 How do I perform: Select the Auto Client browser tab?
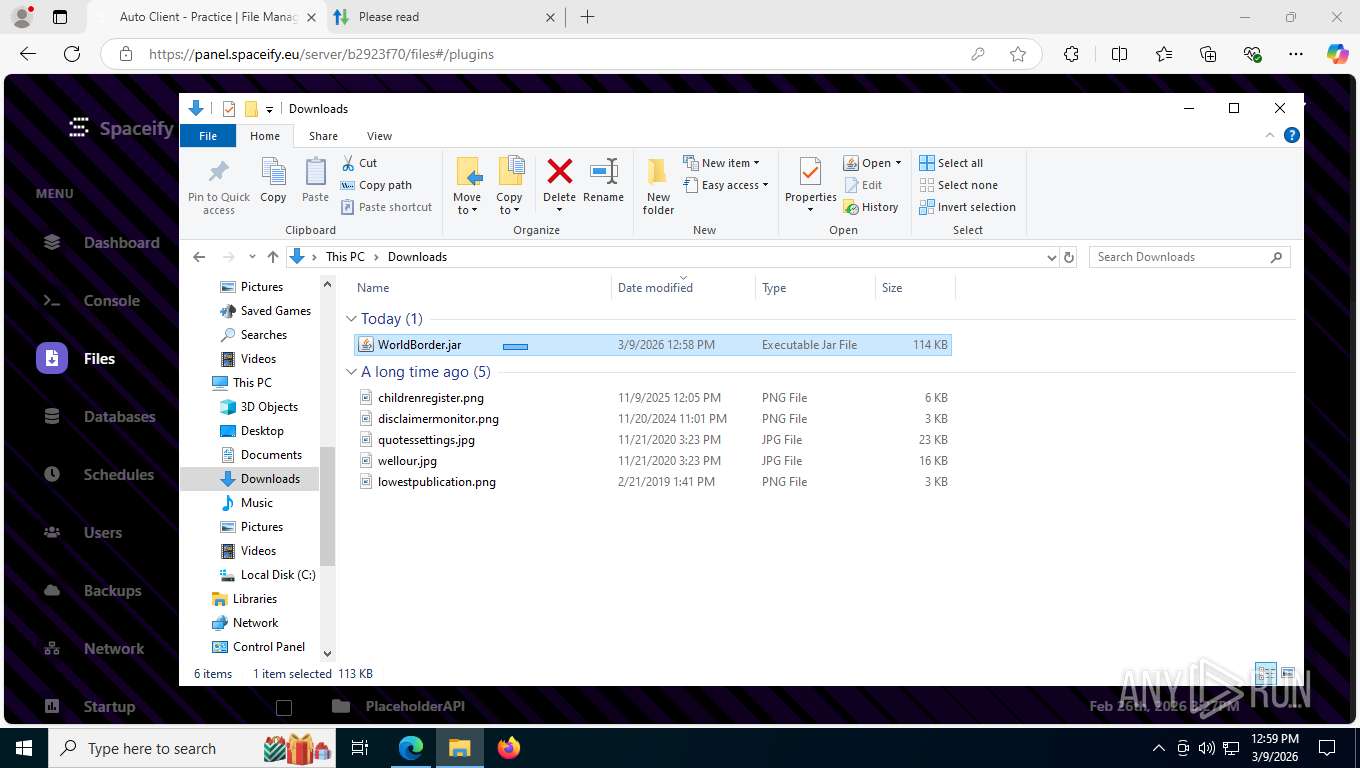coord(208,17)
